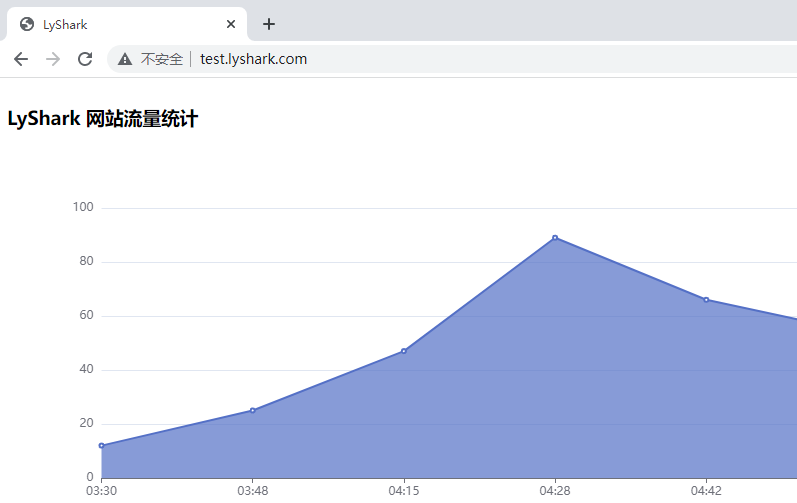The height and width of the screenshot is (503, 797).
Task: Click the 60 label on the y-axis
Action: point(86,316)
